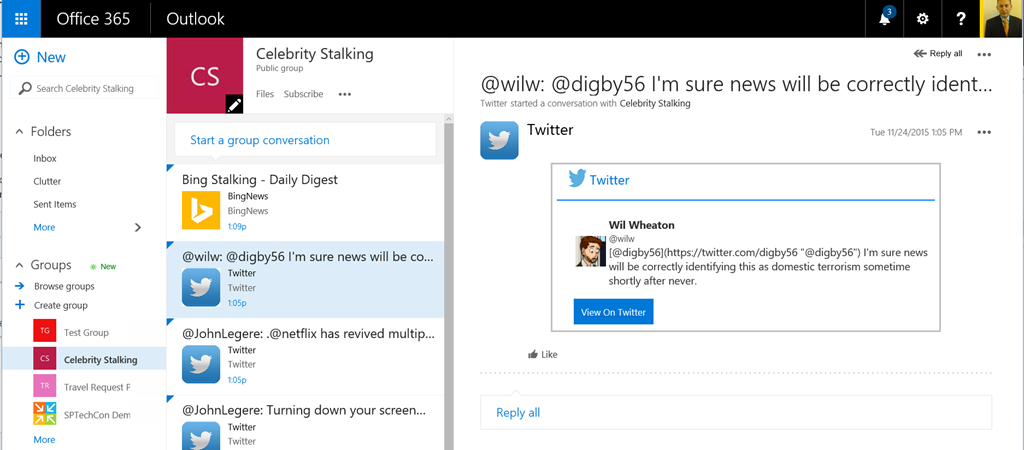Click the SPTechCon colorful arrows icon
Viewport: 1024px width, 450px height.
coord(44,413)
